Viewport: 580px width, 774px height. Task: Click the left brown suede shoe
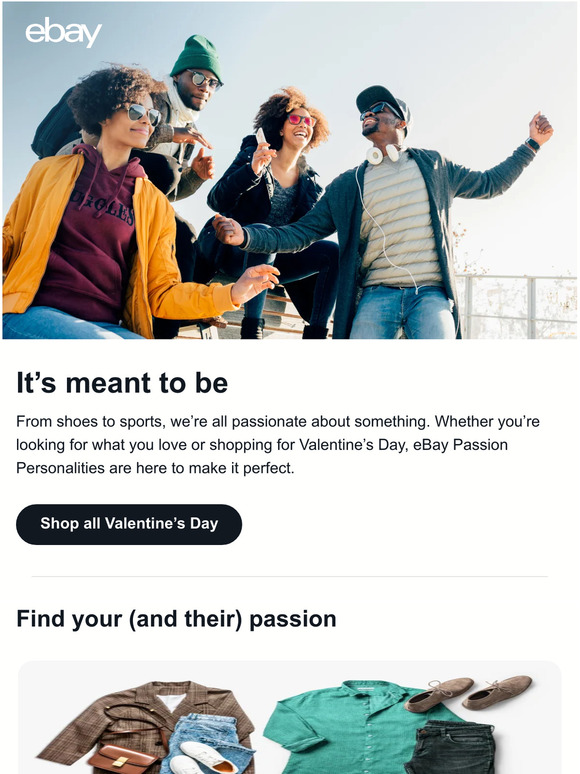[438, 694]
